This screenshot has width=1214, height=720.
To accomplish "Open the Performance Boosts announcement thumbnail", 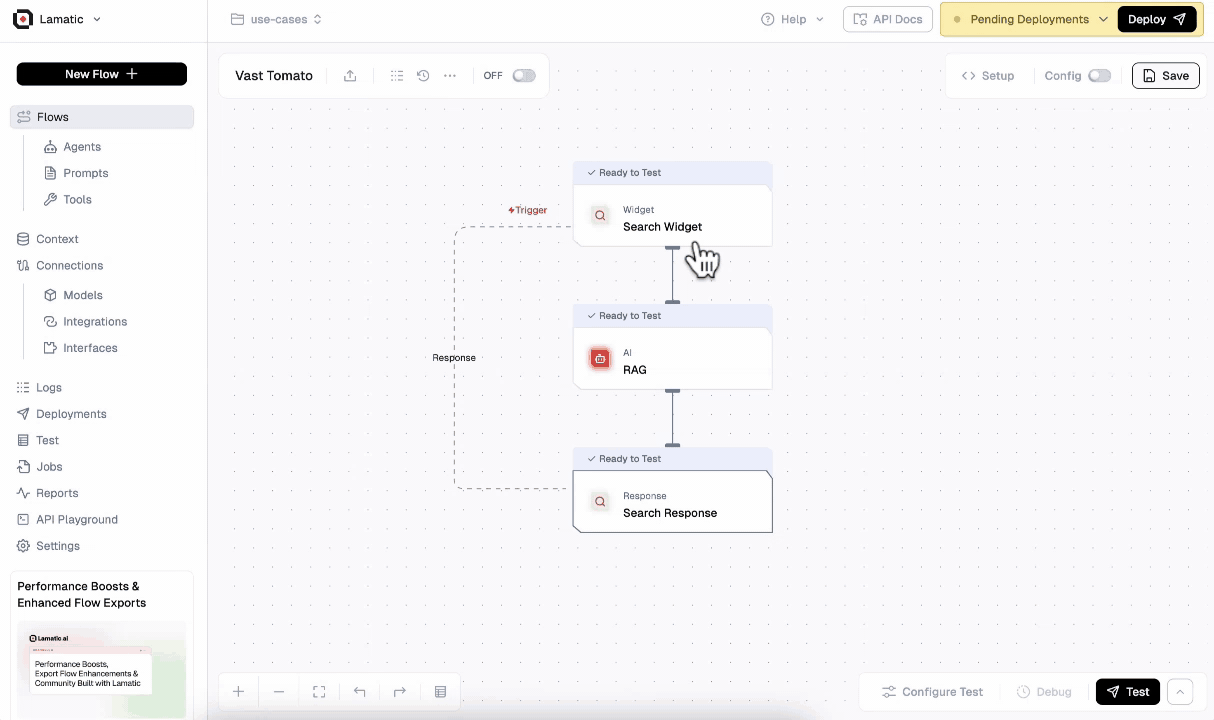I will pos(102,668).
